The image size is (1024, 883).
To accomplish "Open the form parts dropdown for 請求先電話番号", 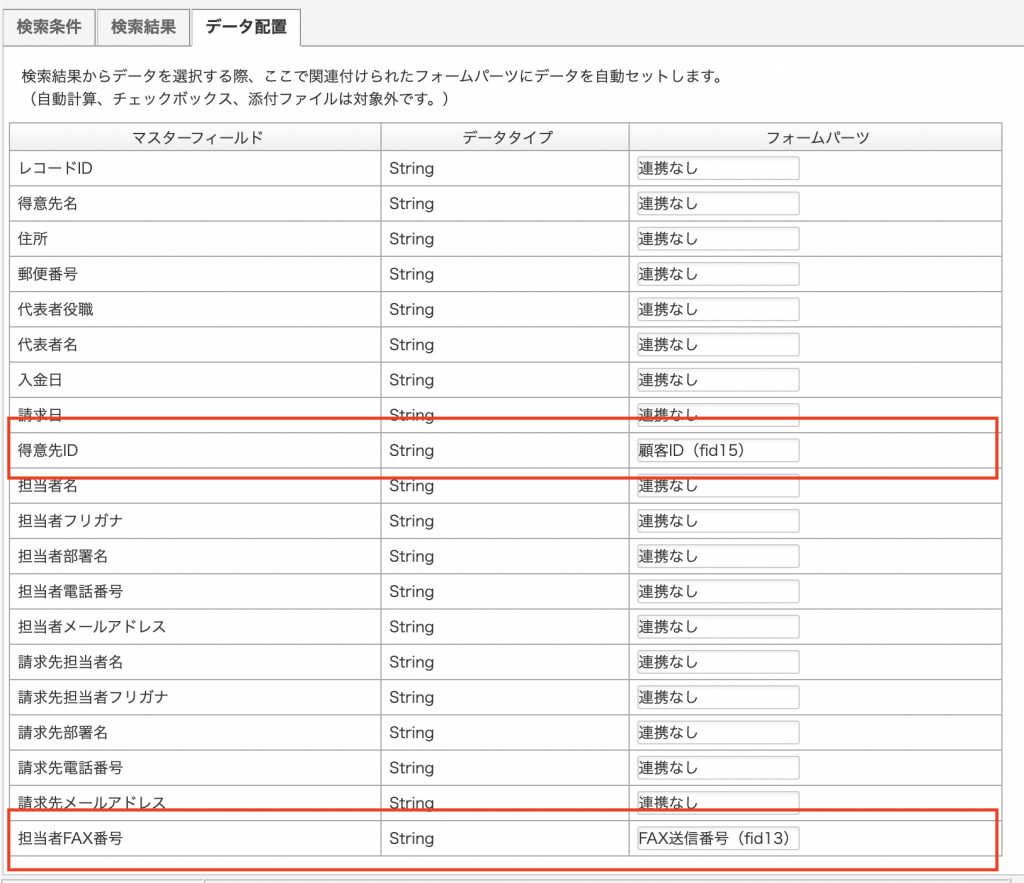I will (x=718, y=768).
